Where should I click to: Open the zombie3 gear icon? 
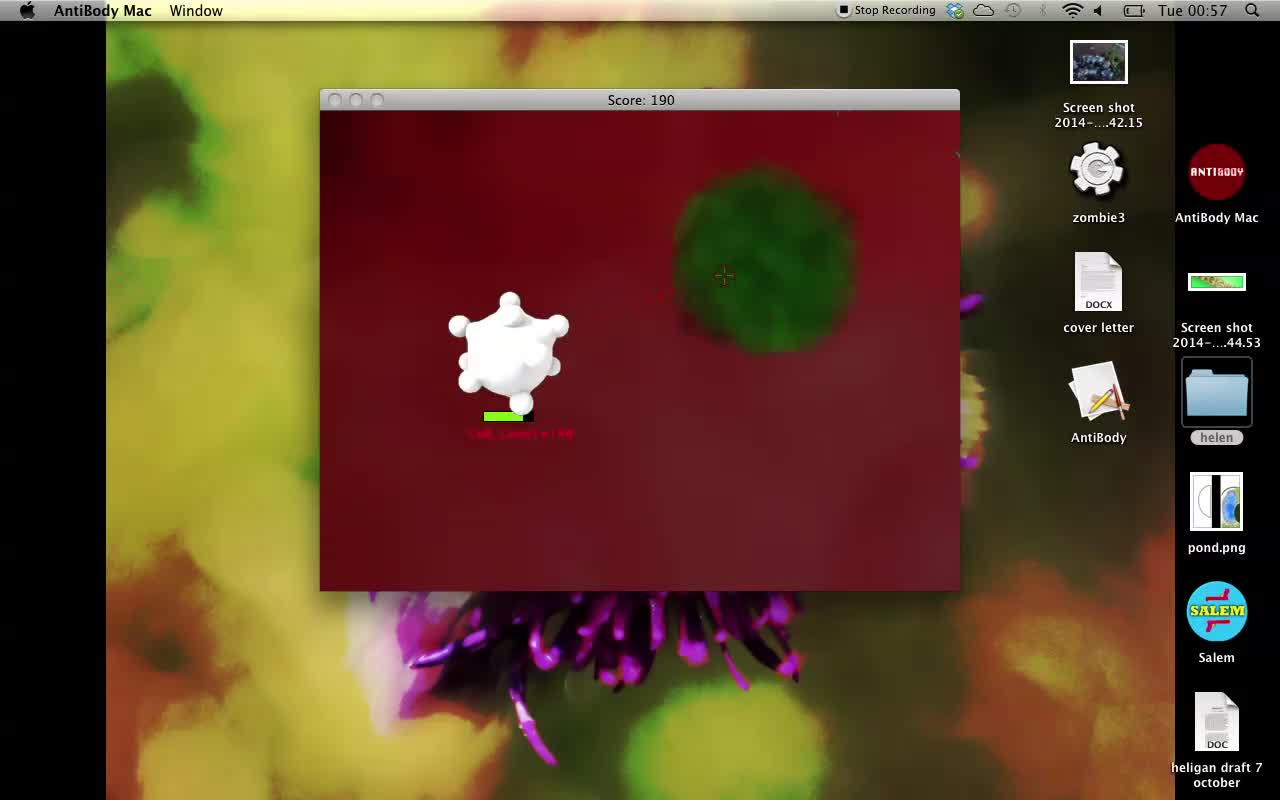pyautogui.click(x=1098, y=170)
